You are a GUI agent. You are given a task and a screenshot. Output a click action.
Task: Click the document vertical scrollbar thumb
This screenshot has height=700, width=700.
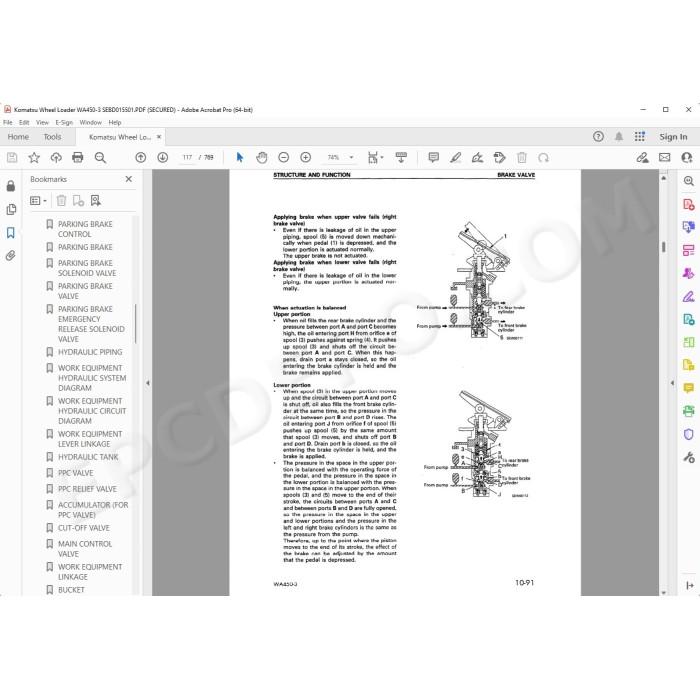663,246
